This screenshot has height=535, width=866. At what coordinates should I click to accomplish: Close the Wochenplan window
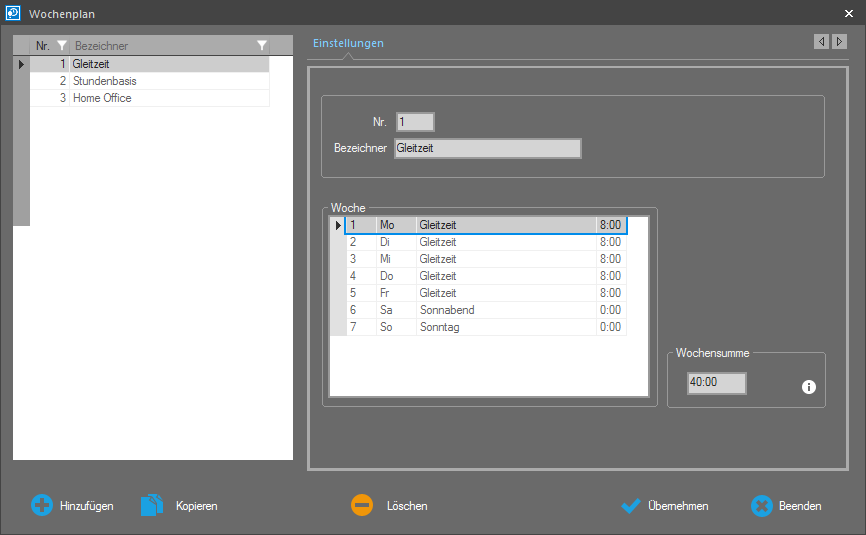pyautogui.click(x=849, y=13)
